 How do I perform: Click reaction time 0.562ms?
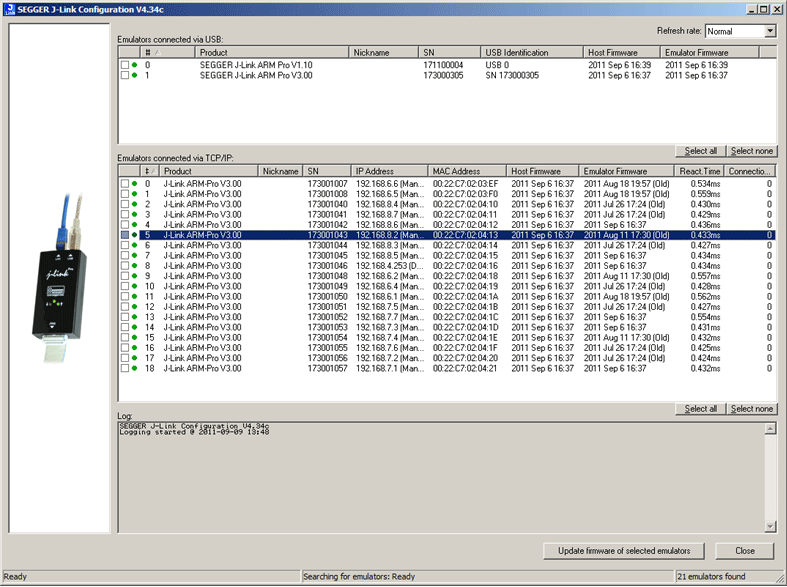705,297
